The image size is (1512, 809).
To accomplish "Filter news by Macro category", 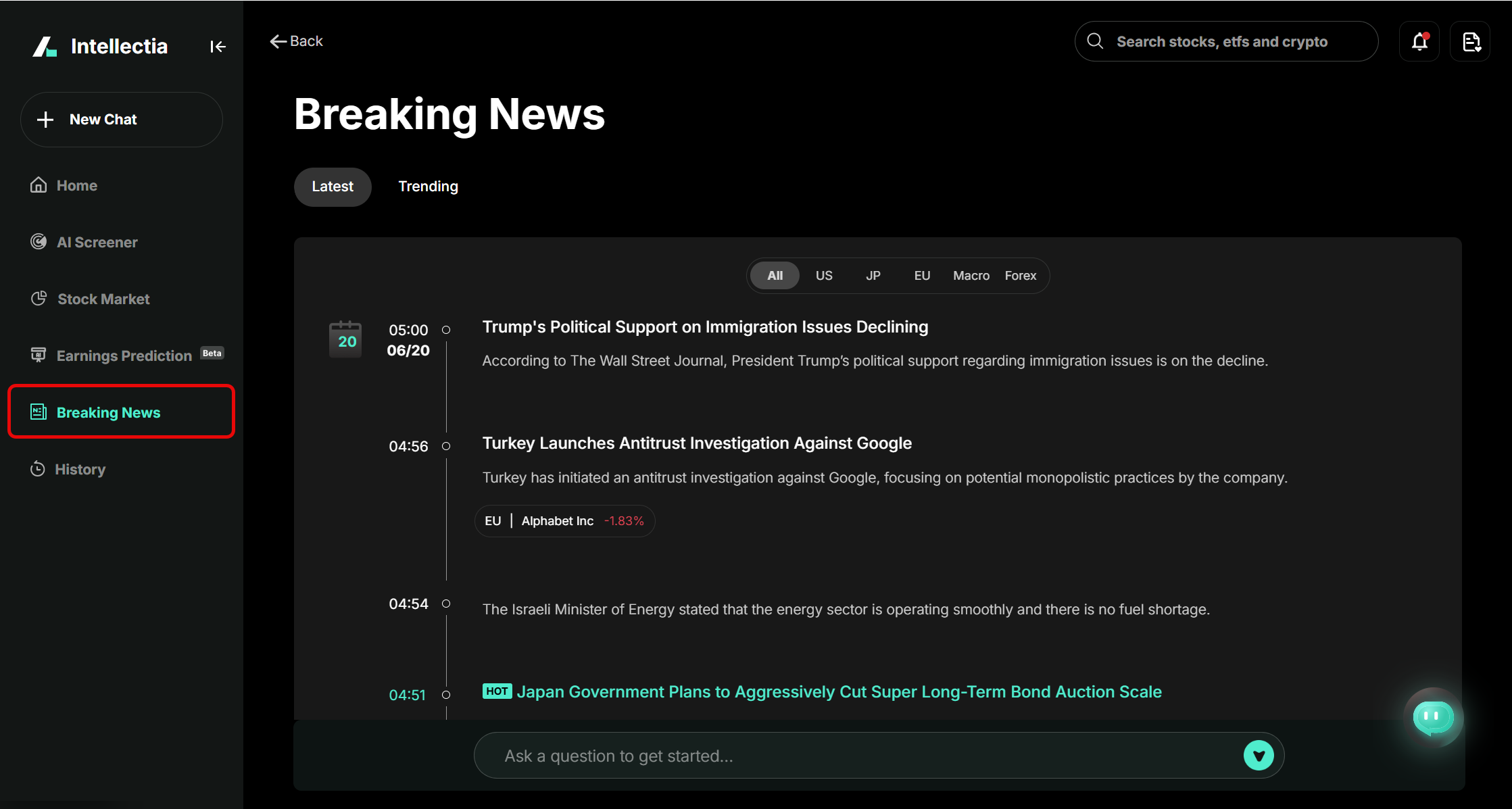I will click(x=971, y=276).
